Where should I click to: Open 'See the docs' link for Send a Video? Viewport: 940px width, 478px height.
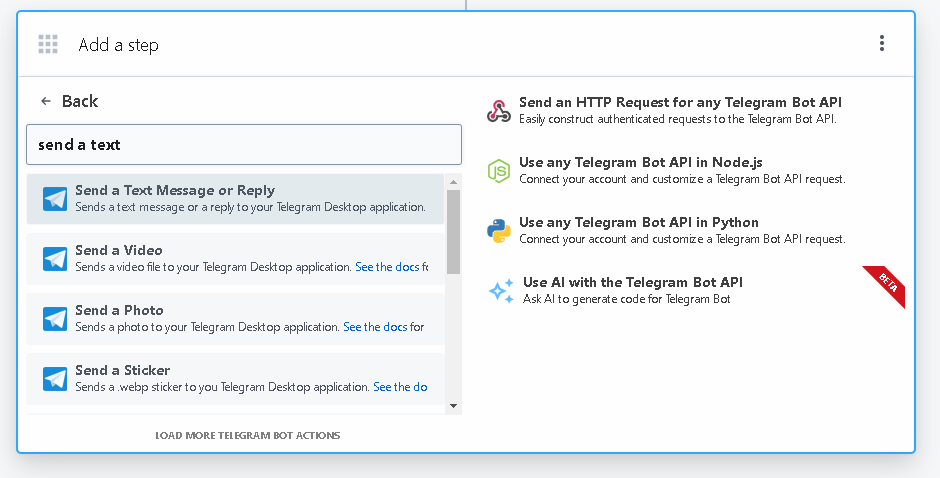pyautogui.click(x=387, y=267)
